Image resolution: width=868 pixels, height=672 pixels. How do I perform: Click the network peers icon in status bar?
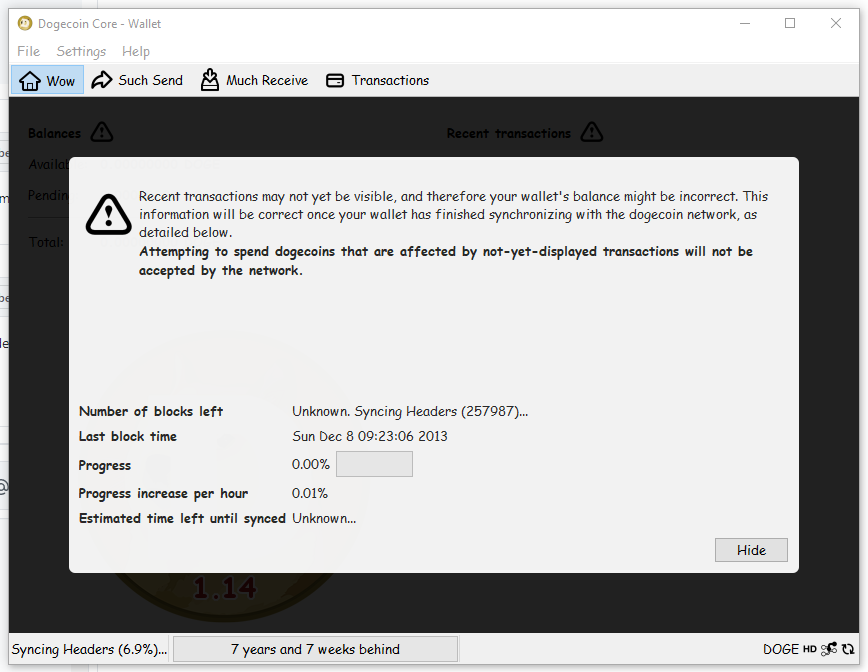coord(828,649)
